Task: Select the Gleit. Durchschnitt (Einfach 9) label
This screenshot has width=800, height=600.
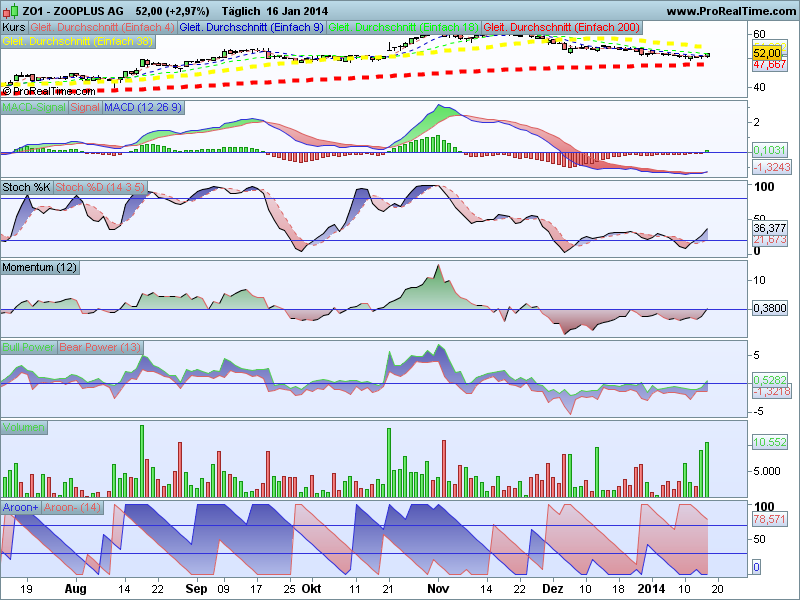Action: [x=252, y=28]
